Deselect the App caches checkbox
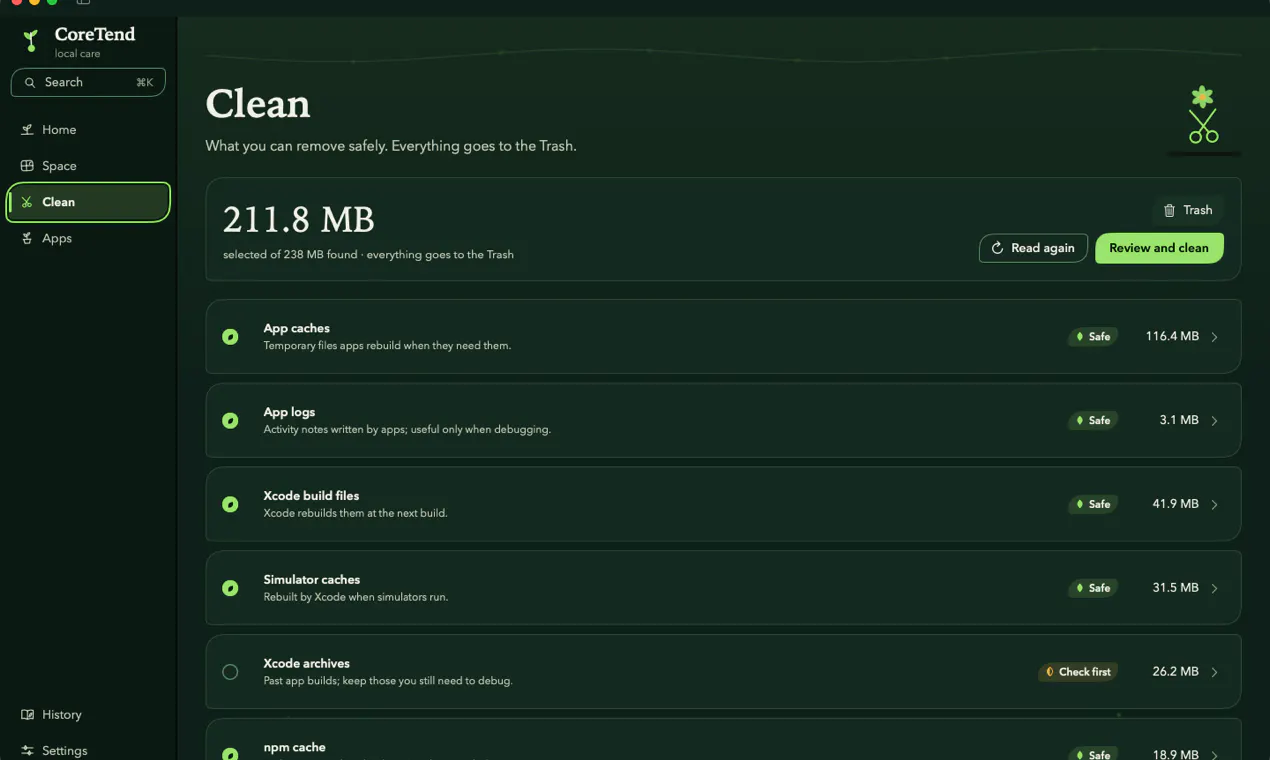 point(230,337)
